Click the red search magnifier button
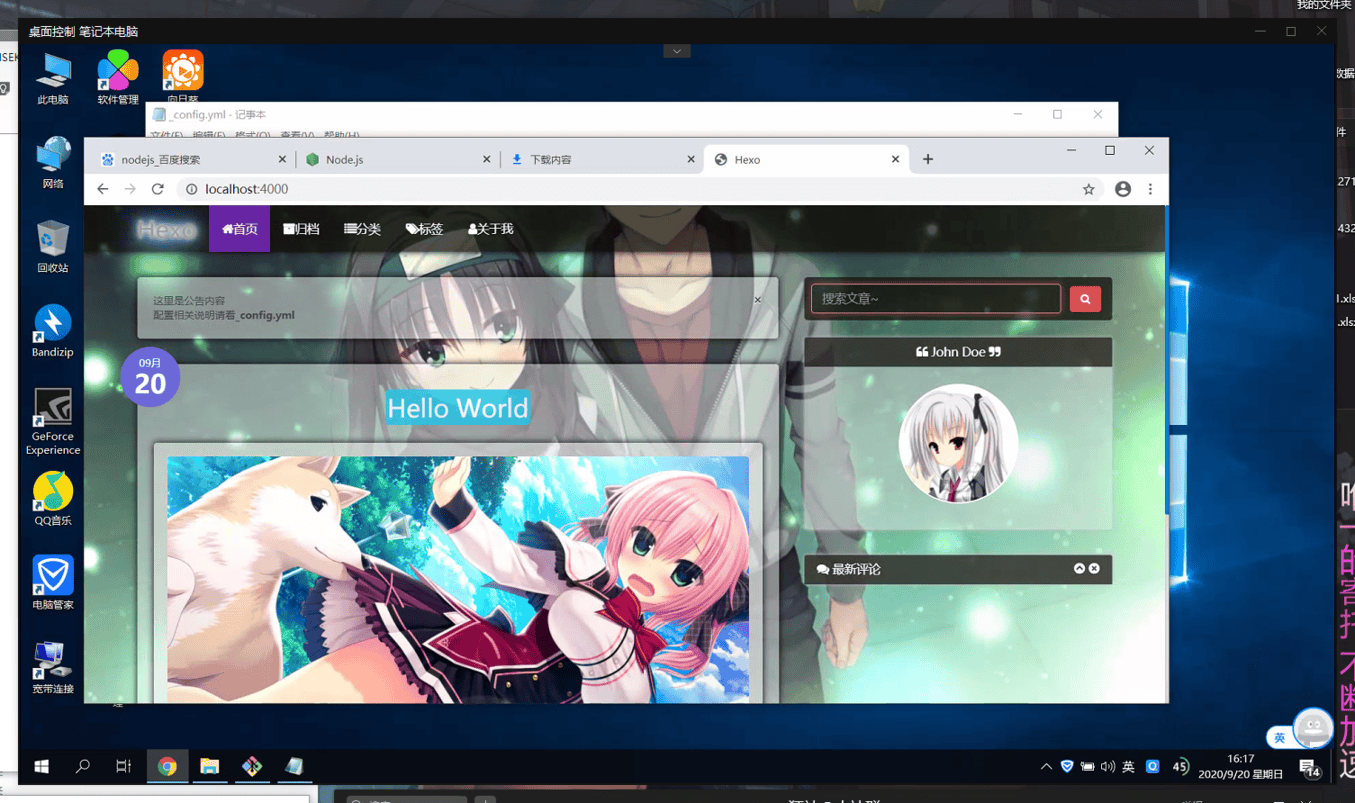 (x=1085, y=299)
